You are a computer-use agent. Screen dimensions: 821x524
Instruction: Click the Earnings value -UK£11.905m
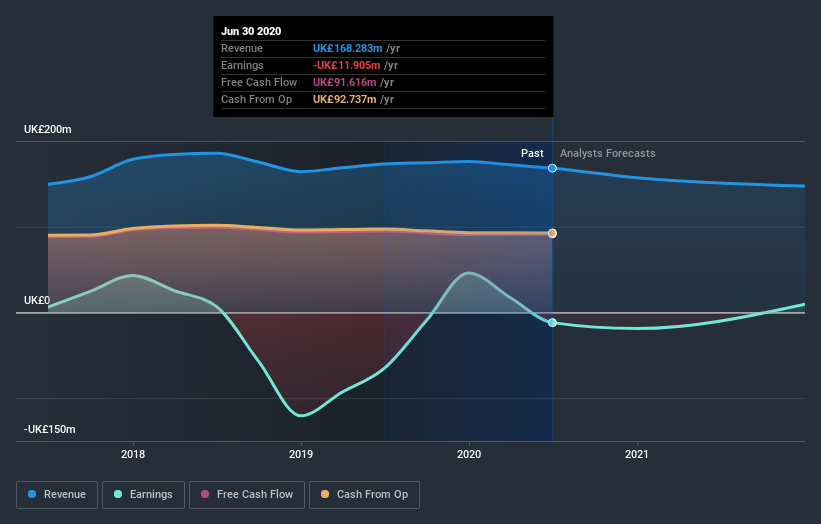[347, 65]
